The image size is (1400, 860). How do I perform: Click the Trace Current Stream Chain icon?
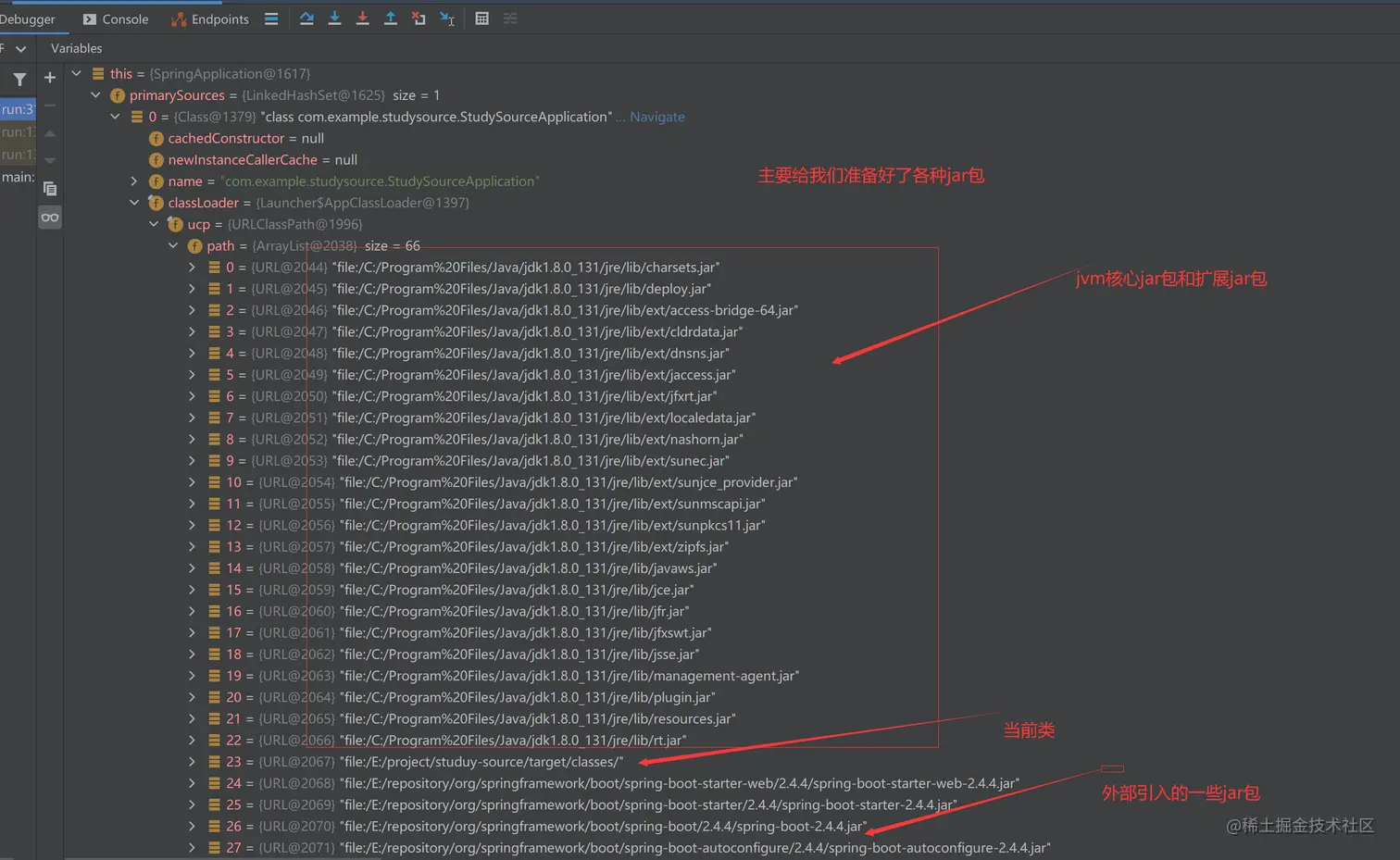pyautogui.click(x=510, y=19)
